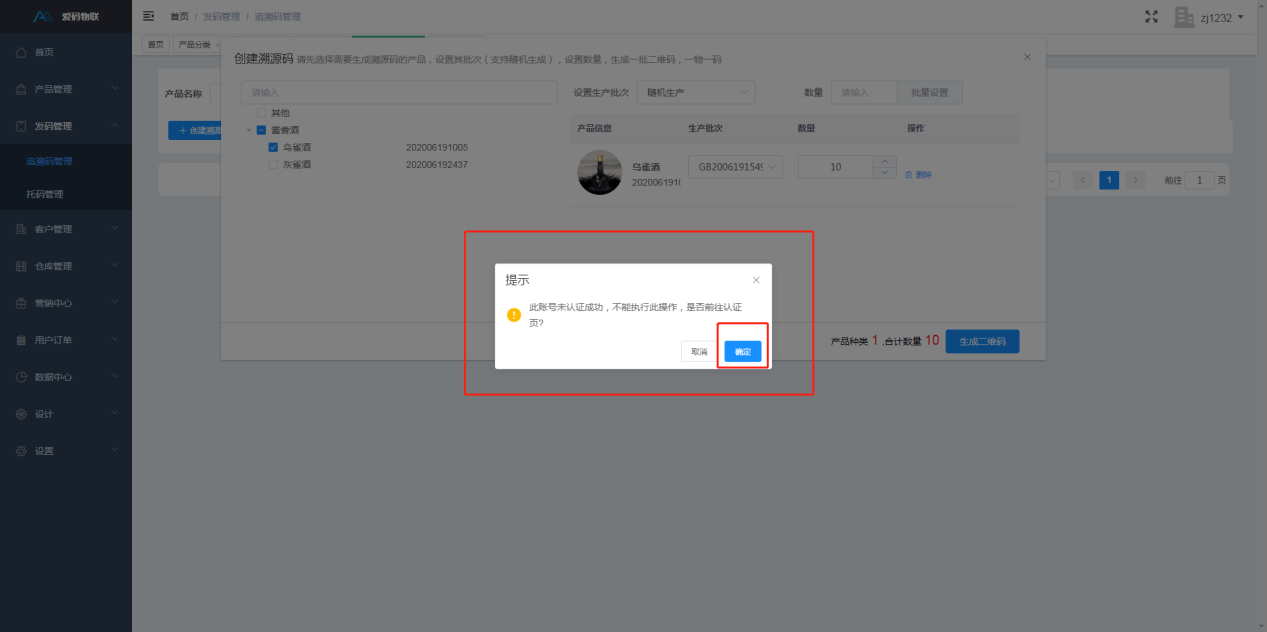Click 确定 in the 提示 dialog
Image resolution: width=1267 pixels, height=632 pixels.
click(x=743, y=352)
